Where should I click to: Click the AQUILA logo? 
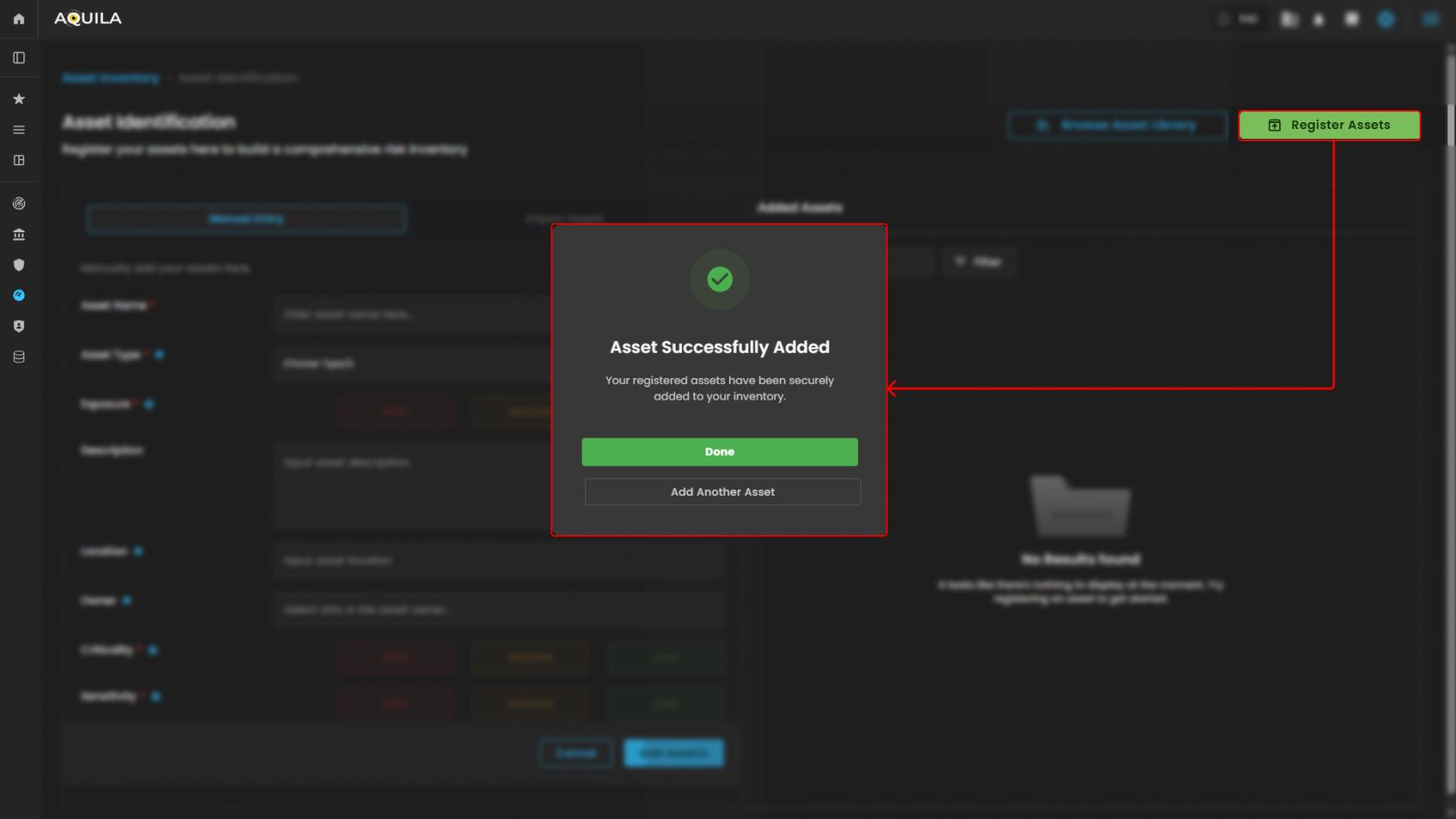(x=88, y=19)
